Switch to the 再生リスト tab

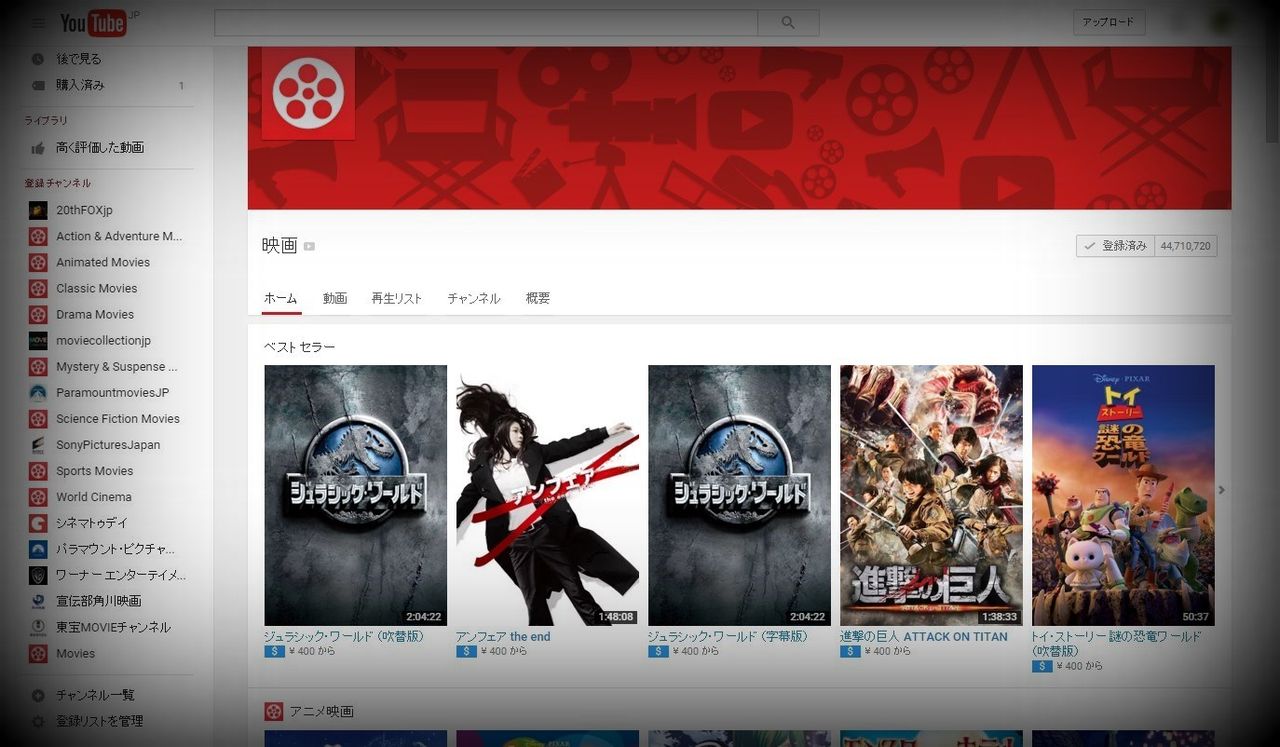[397, 298]
